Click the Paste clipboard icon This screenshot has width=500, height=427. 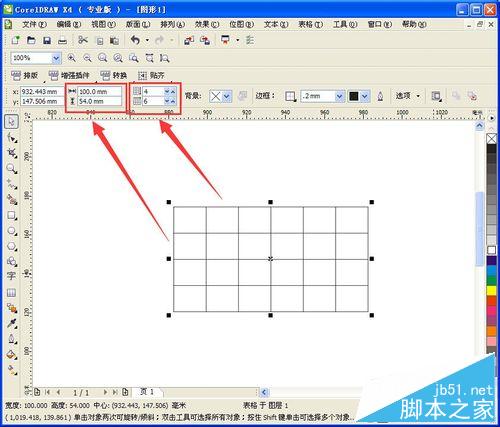click(114, 41)
